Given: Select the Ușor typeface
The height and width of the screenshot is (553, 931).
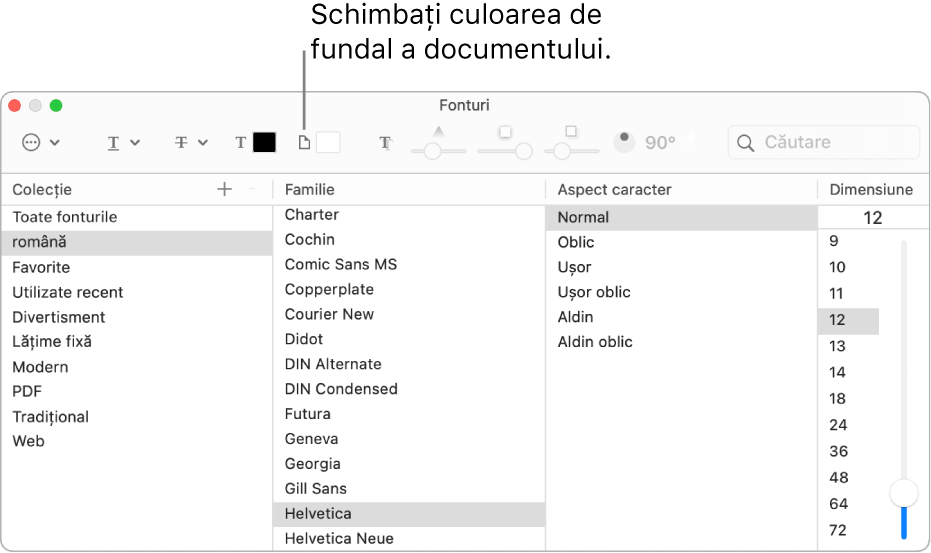Looking at the screenshot, I should [681, 267].
